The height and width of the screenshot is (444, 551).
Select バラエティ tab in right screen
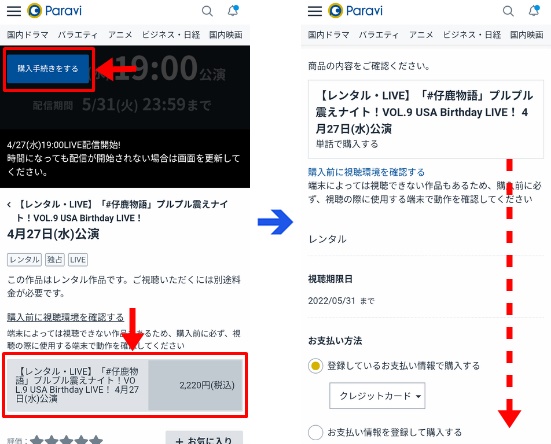click(x=378, y=35)
